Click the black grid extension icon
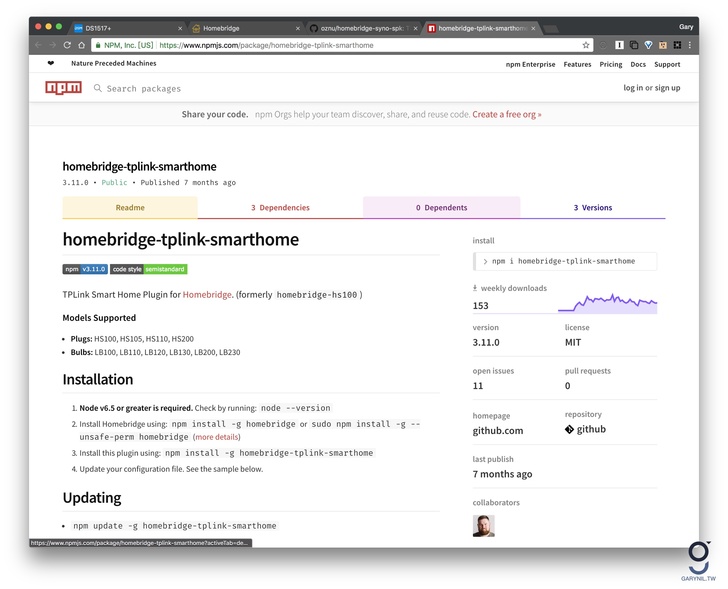The height and width of the screenshot is (589, 728). click(x=677, y=45)
